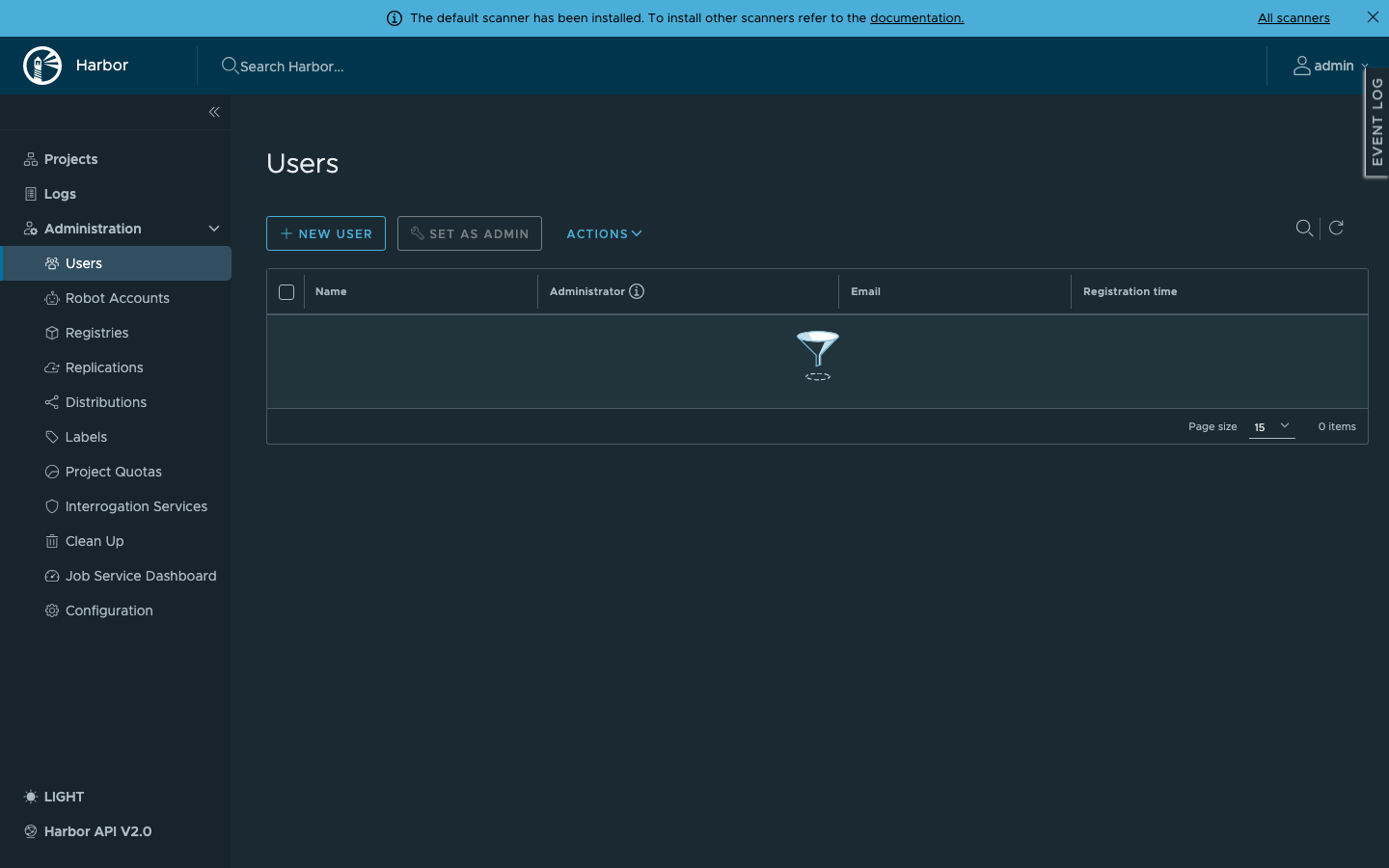This screenshot has height=868, width=1389.
Task: Open the users table search icon
Action: point(1304,228)
